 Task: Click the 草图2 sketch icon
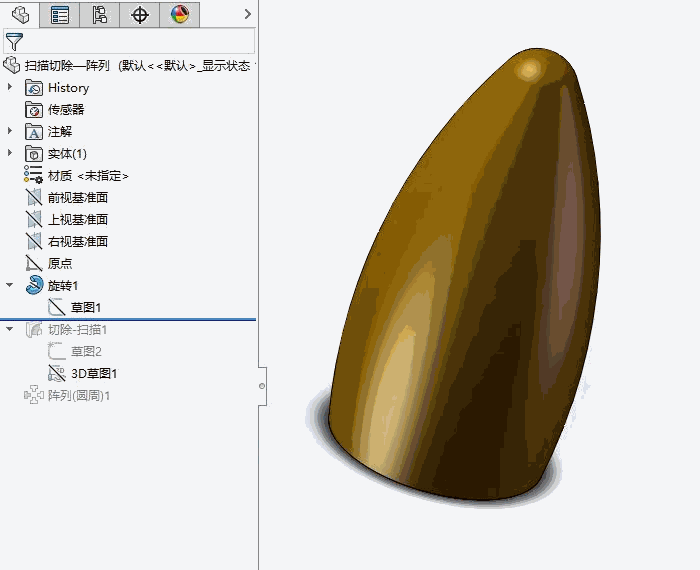click(x=57, y=351)
